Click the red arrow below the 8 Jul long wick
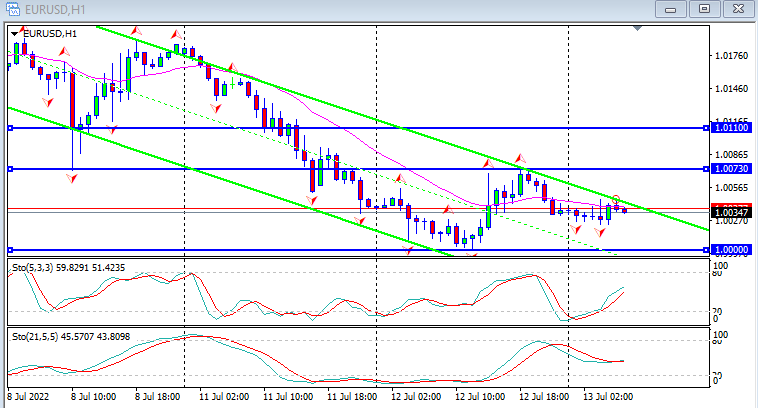758x408 pixels. point(72,178)
